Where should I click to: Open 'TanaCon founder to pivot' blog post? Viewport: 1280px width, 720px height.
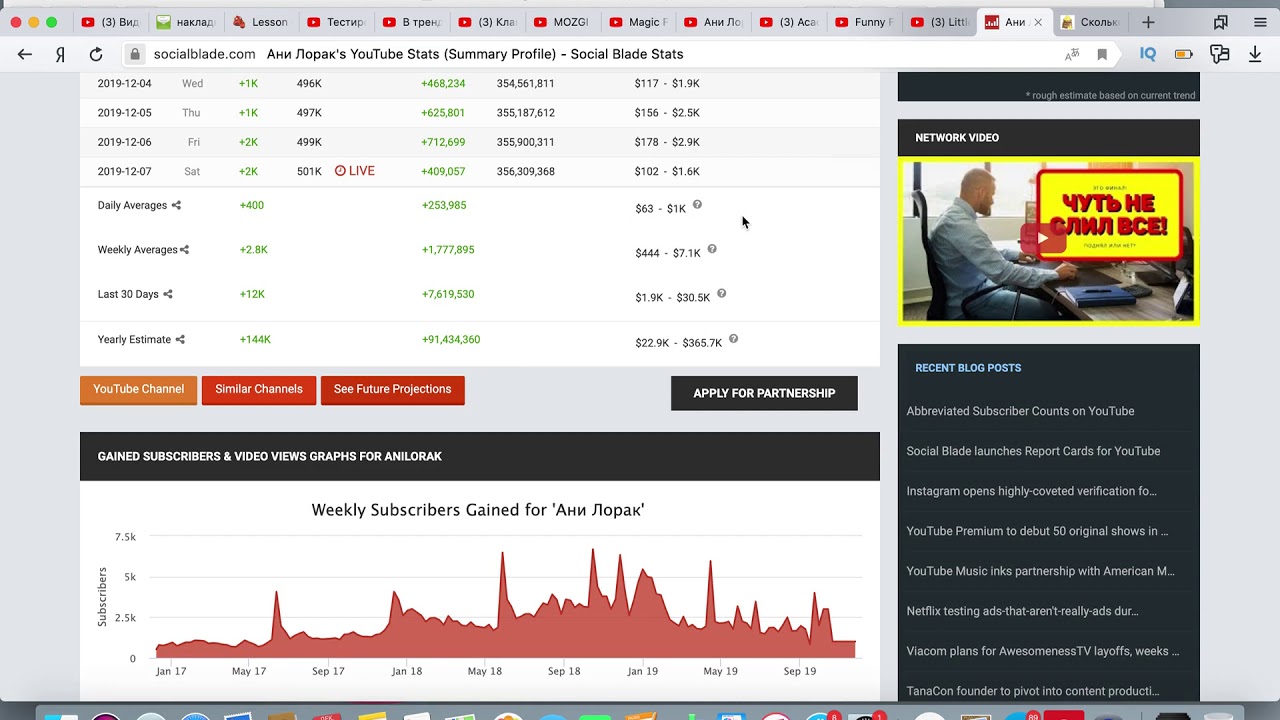click(x=1033, y=691)
